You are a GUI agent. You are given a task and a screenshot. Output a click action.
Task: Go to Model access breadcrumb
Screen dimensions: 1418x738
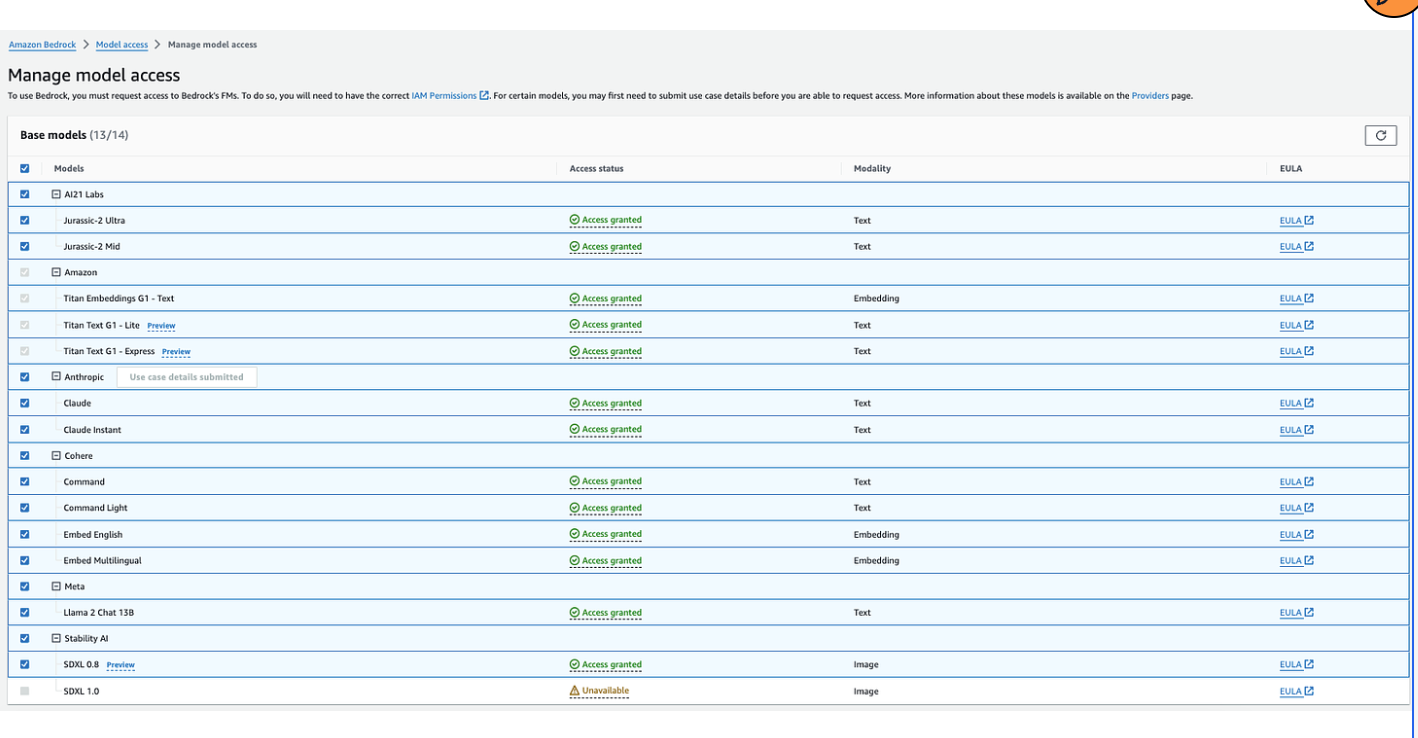(x=122, y=45)
